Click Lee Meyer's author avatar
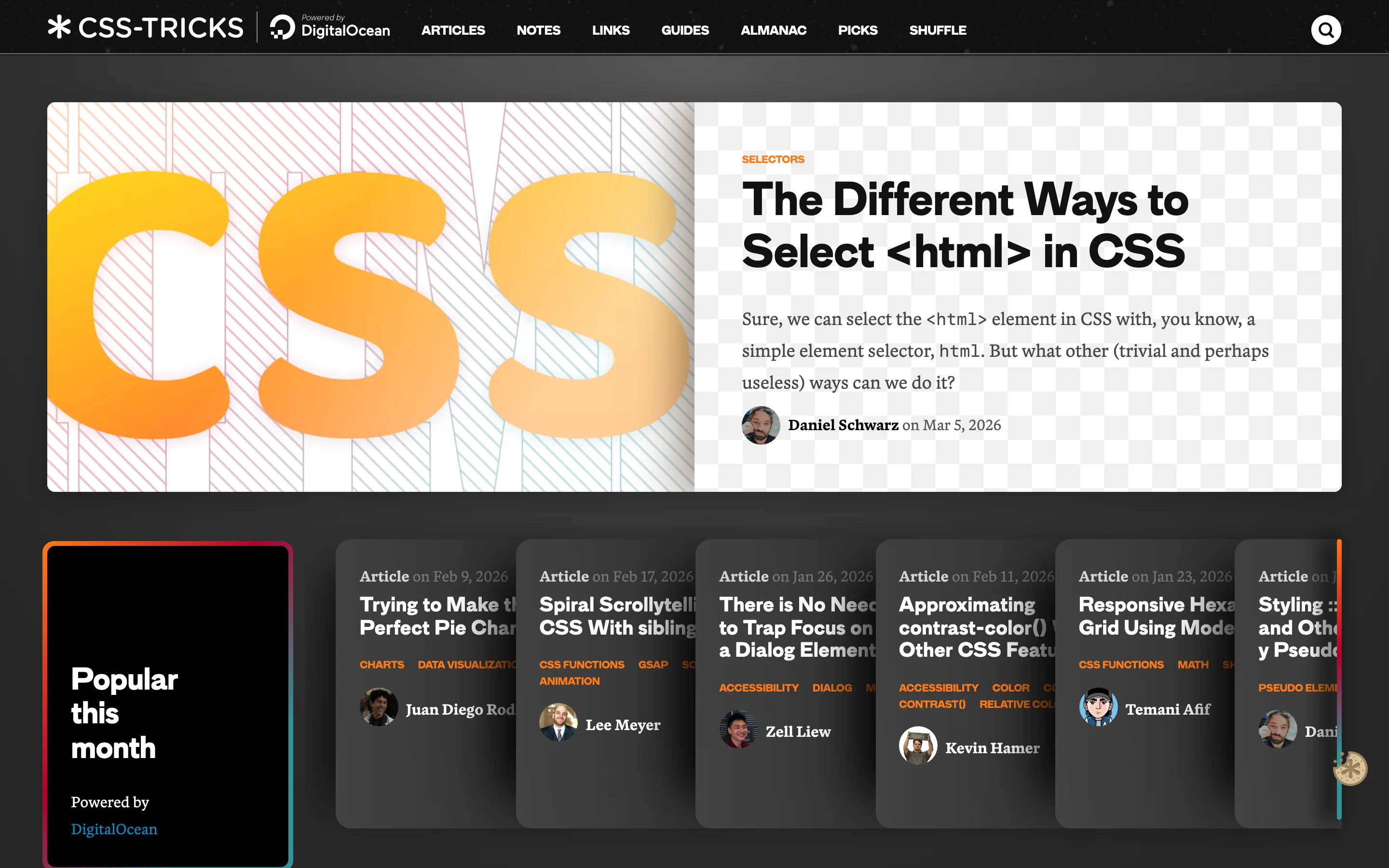Viewport: 1389px width, 868px height. [x=558, y=723]
